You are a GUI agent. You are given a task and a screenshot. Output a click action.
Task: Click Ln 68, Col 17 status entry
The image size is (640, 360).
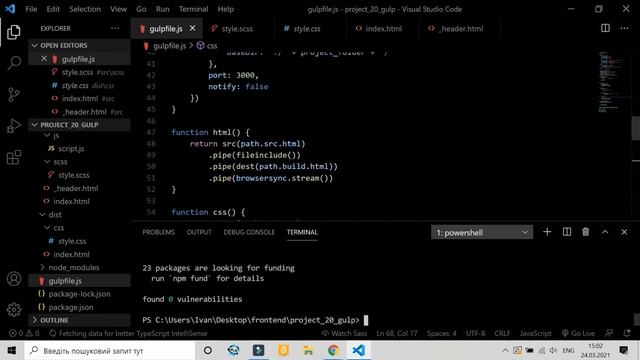pyautogui.click(x=397, y=333)
